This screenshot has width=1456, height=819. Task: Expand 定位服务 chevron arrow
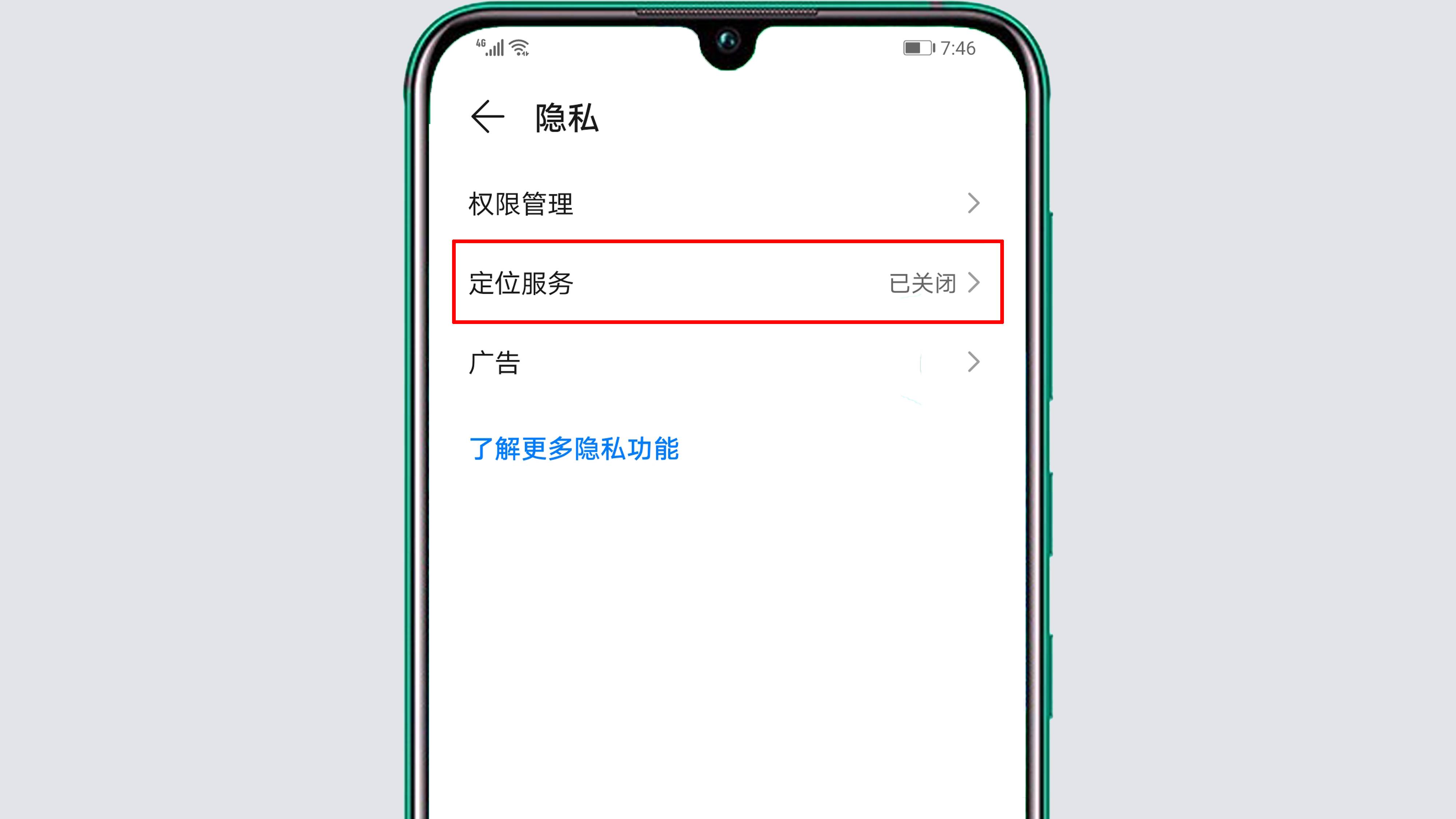click(x=976, y=283)
